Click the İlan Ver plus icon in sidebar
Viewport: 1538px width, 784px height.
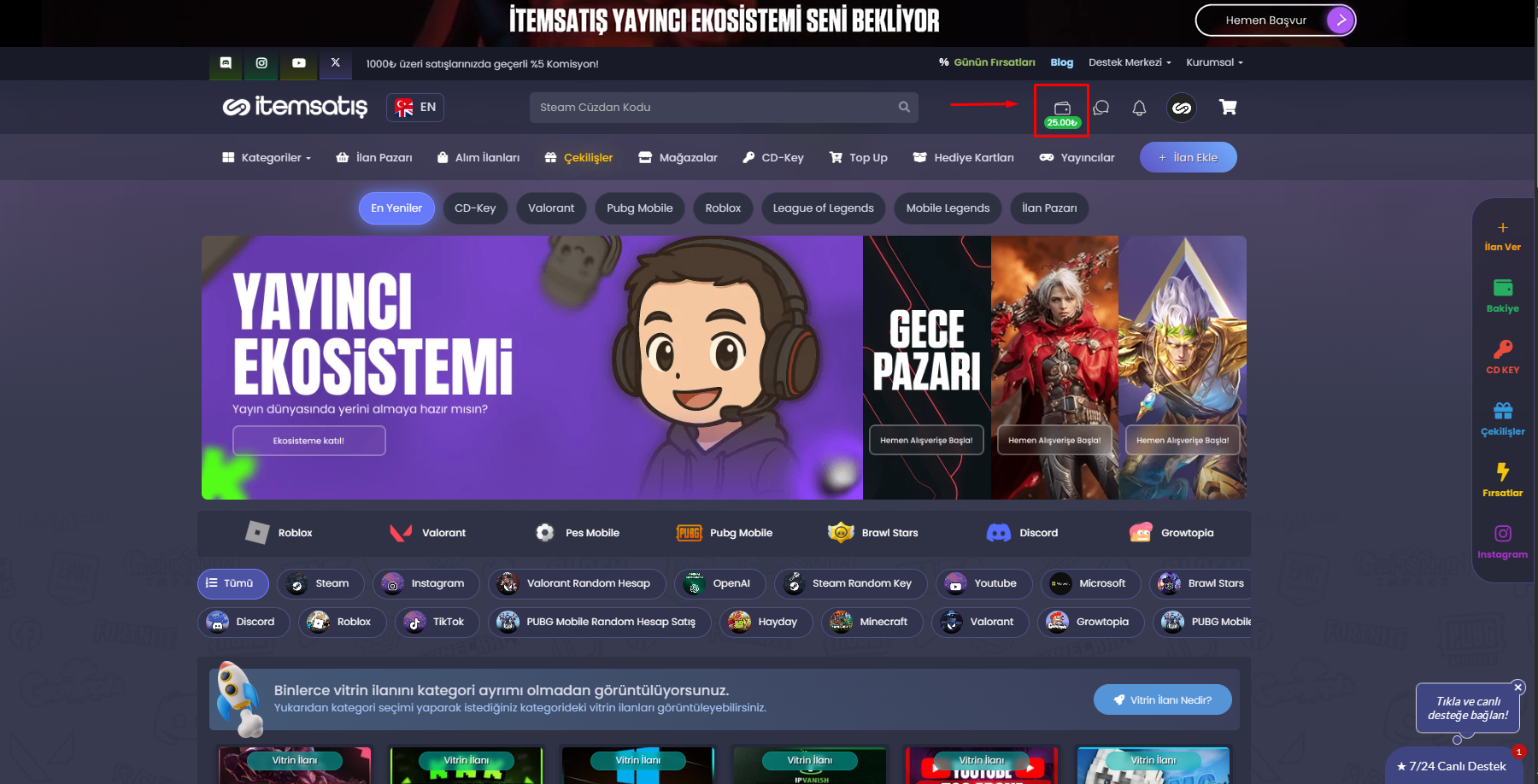(x=1502, y=228)
